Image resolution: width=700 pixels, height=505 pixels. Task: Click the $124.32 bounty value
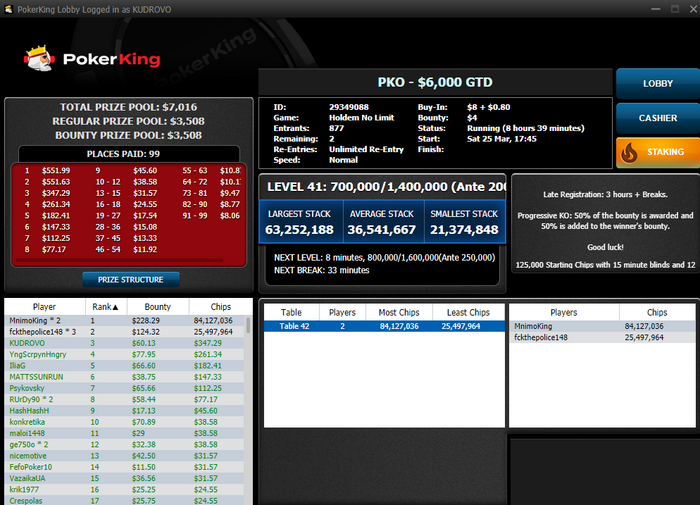[x=146, y=332]
